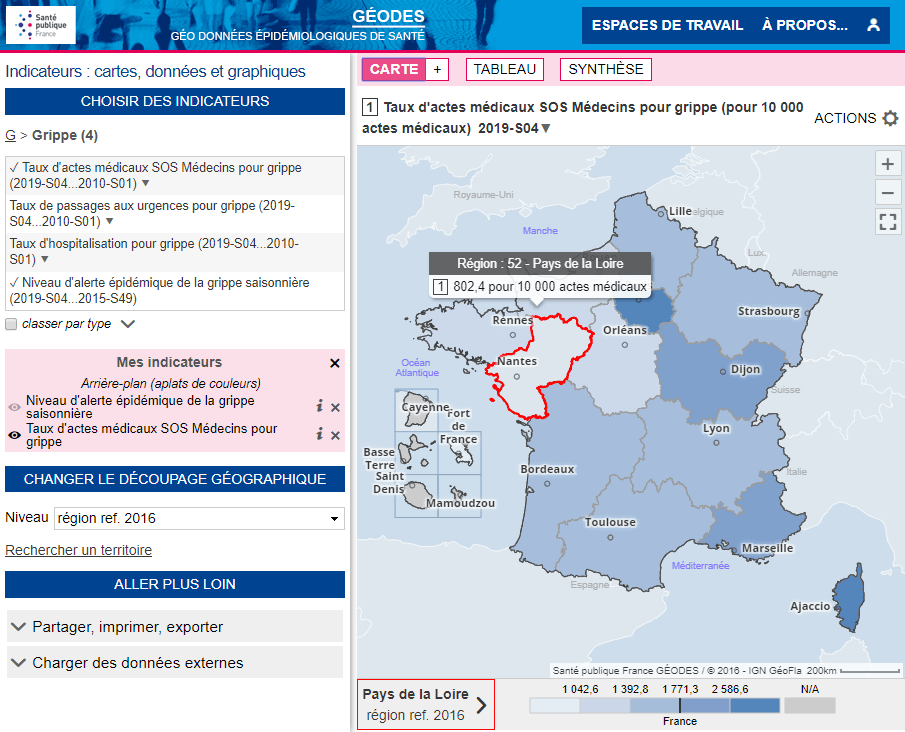Click the legend swatch between 1 042,6 and 1 392,8
This screenshot has height=732, width=905.
604,705
